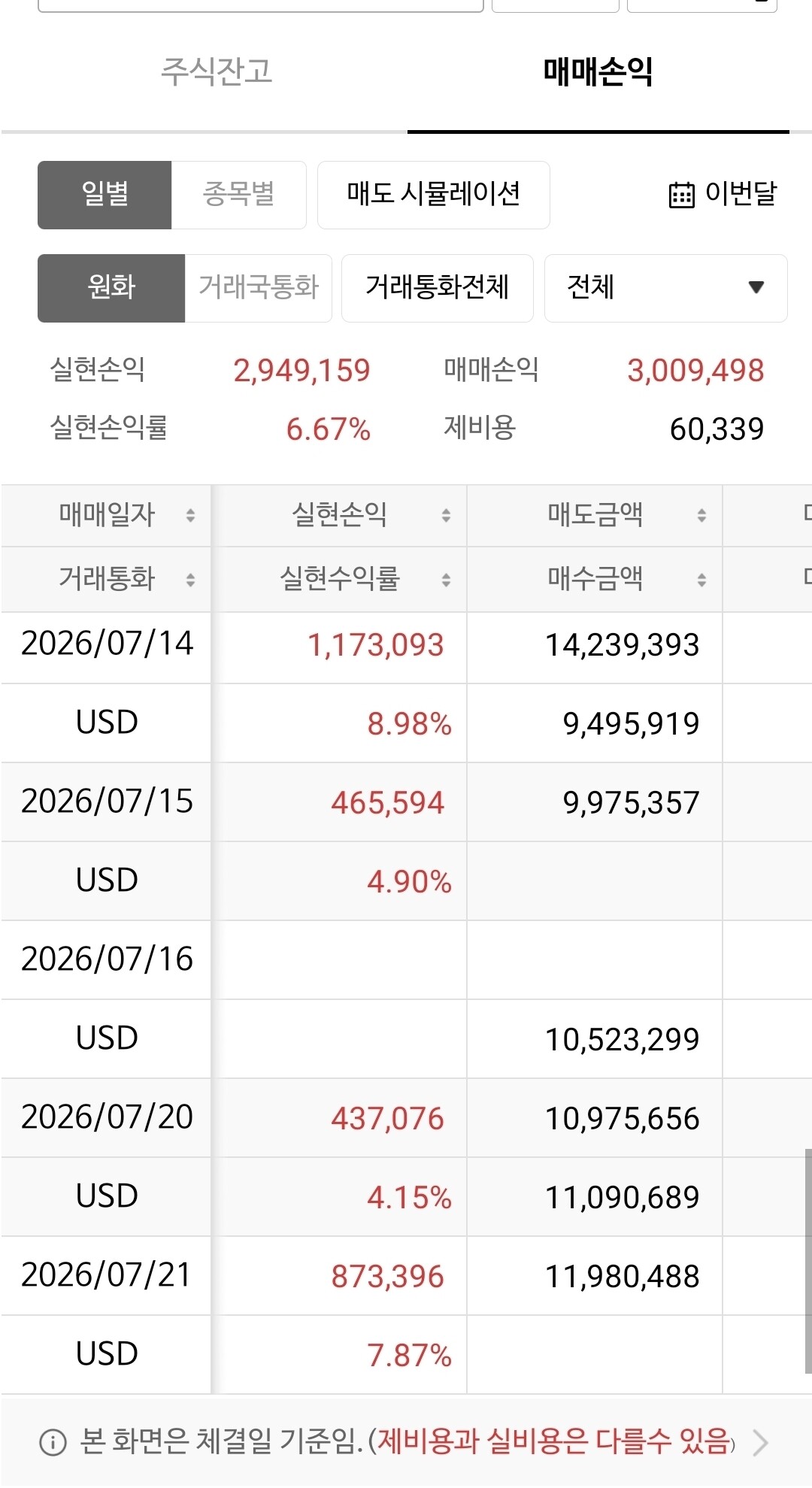Sort by 거래통화 arrow icon
Image resolution: width=812 pixels, height=1488 pixels.
coord(190,580)
